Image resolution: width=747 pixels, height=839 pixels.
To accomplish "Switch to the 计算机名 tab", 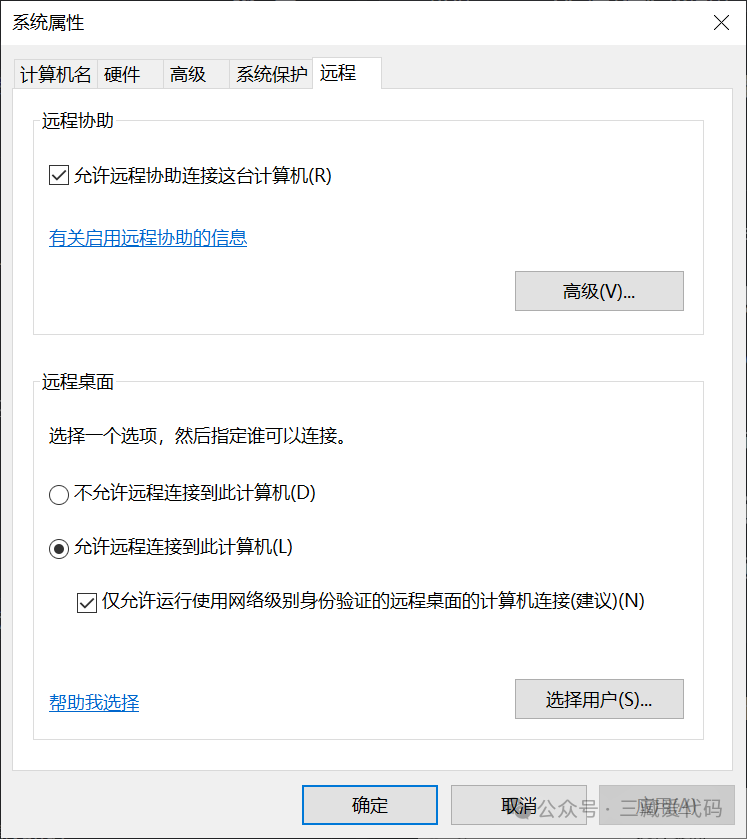I will (55, 74).
